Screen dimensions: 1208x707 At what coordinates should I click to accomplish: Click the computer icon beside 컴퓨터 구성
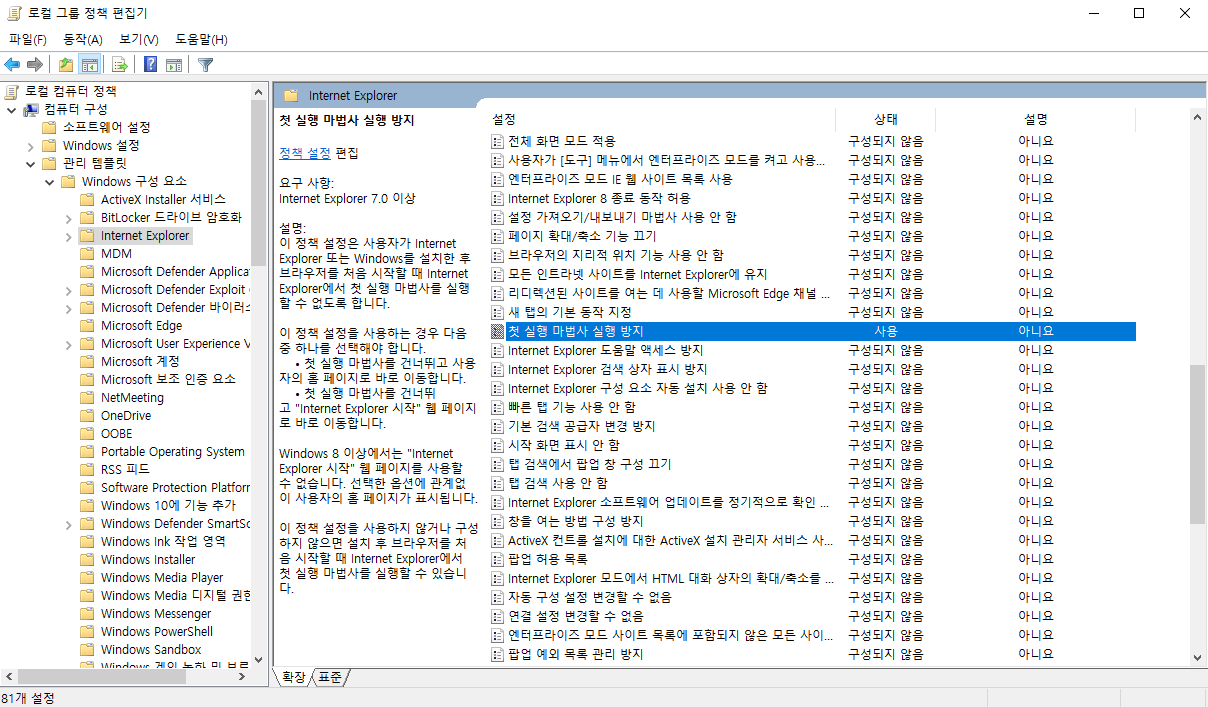31,109
